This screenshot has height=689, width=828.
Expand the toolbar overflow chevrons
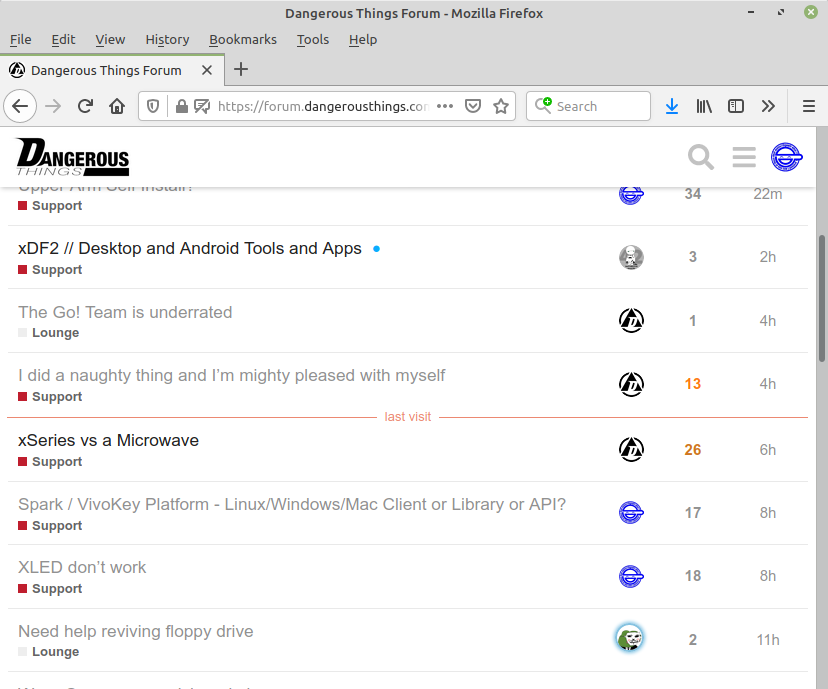point(768,106)
